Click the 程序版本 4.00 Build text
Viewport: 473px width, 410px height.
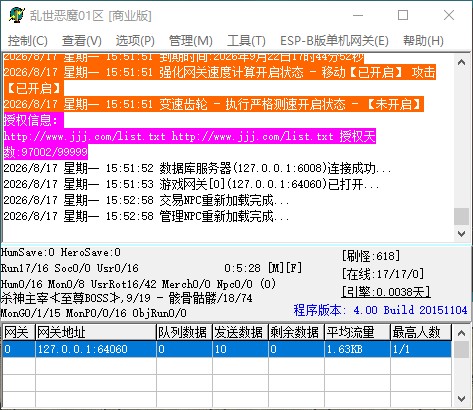(380, 310)
